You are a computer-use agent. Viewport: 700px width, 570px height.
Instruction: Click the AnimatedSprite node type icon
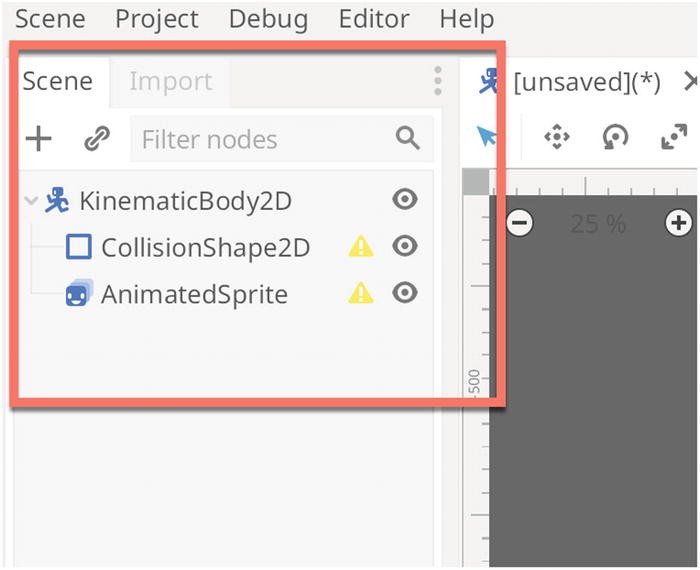tap(79, 293)
